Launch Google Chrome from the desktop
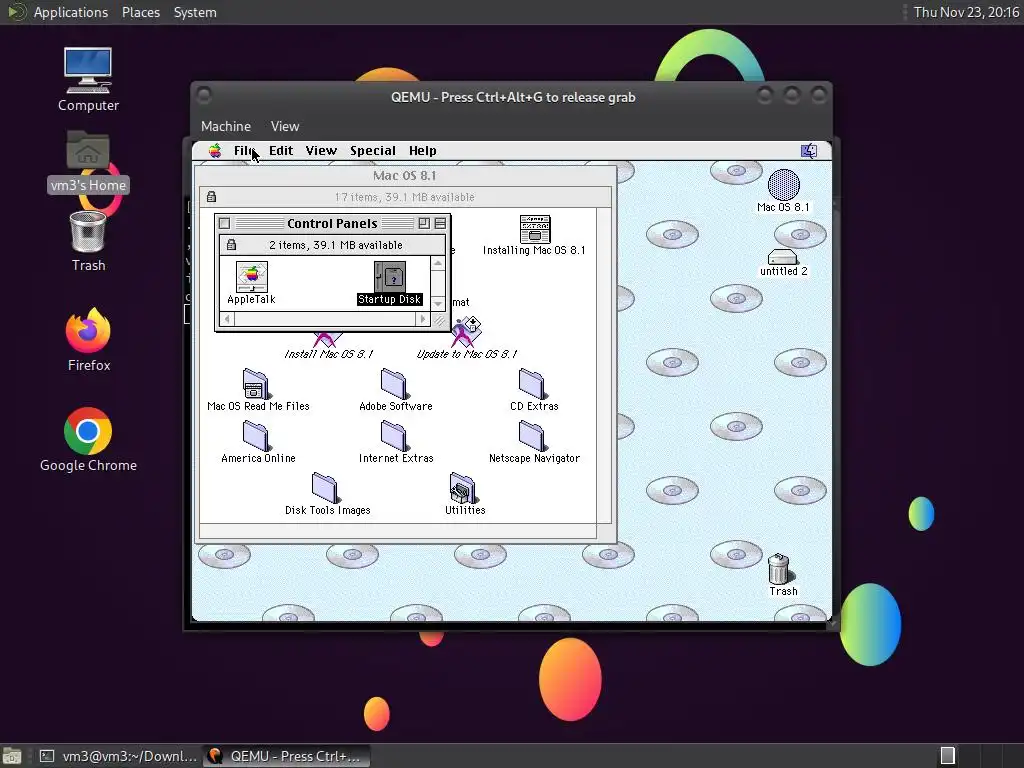Screen dimensions: 1024x768 pyautogui.click(x=88, y=431)
